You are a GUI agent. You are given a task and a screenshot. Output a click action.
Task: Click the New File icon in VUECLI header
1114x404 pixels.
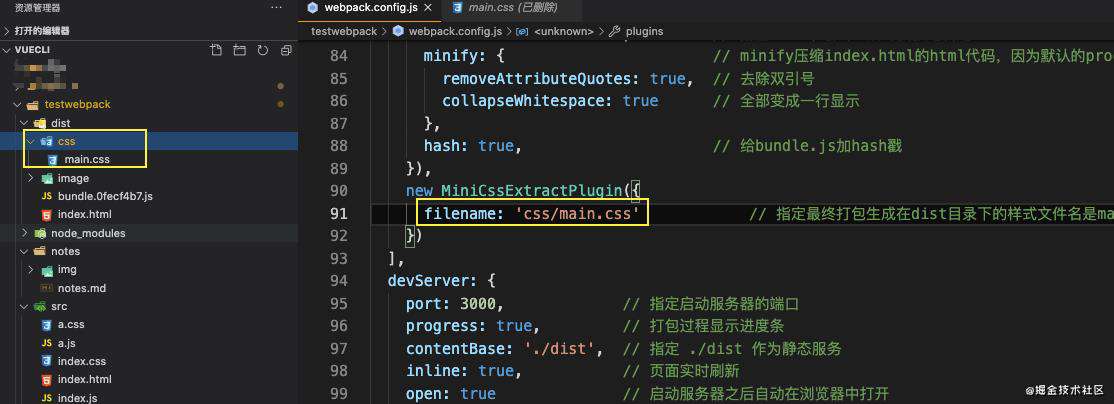pyautogui.click(x=217, y=50)
